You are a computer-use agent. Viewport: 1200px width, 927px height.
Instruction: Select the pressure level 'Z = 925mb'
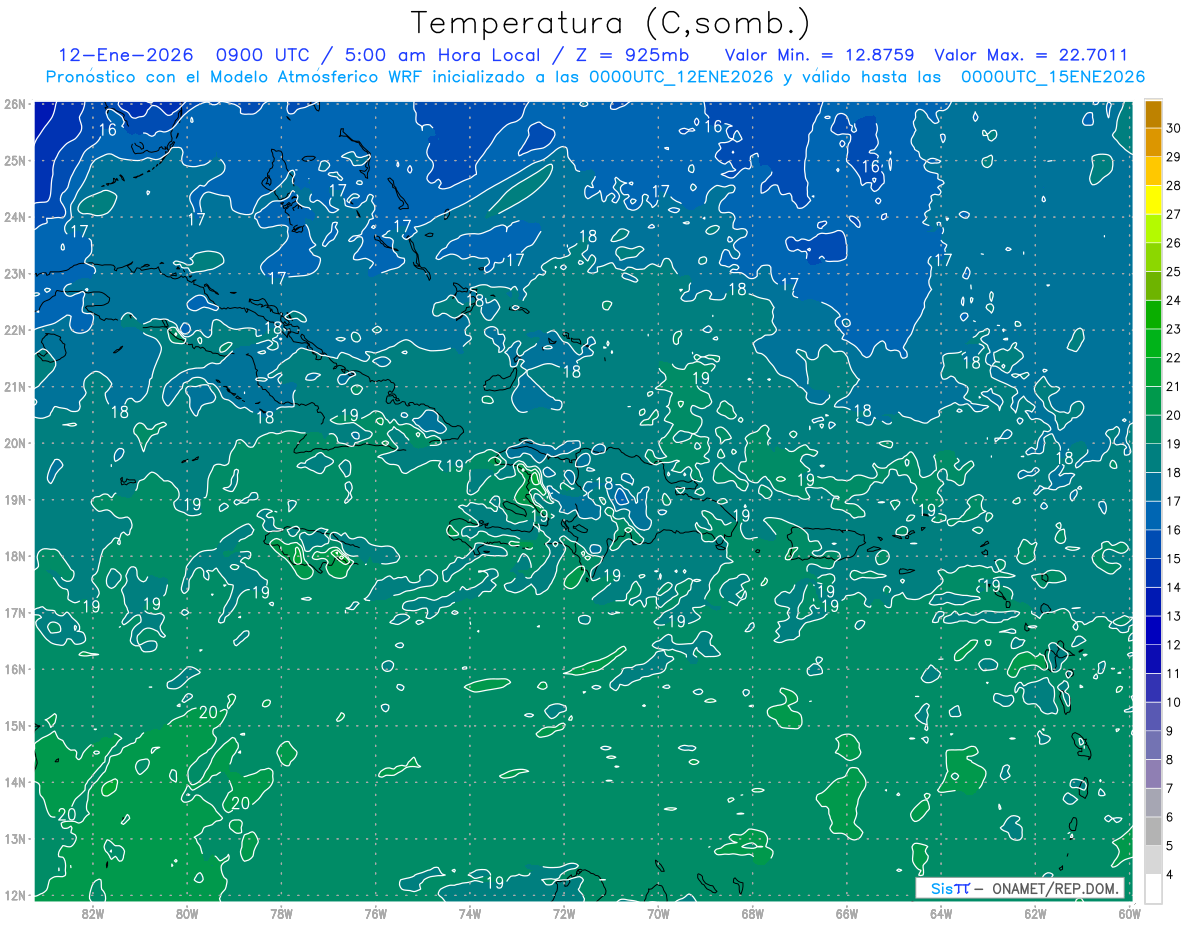[627, 55]
